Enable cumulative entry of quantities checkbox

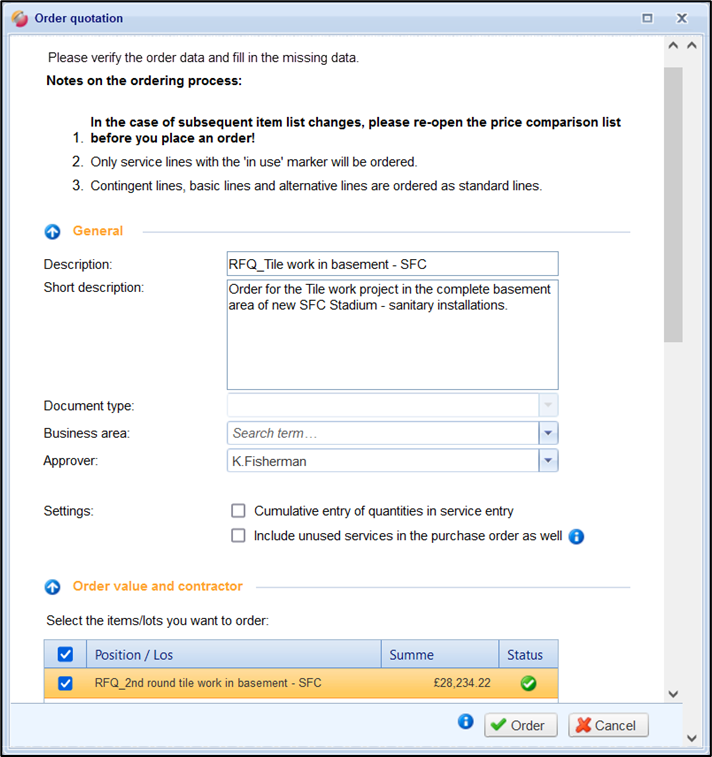238,510
